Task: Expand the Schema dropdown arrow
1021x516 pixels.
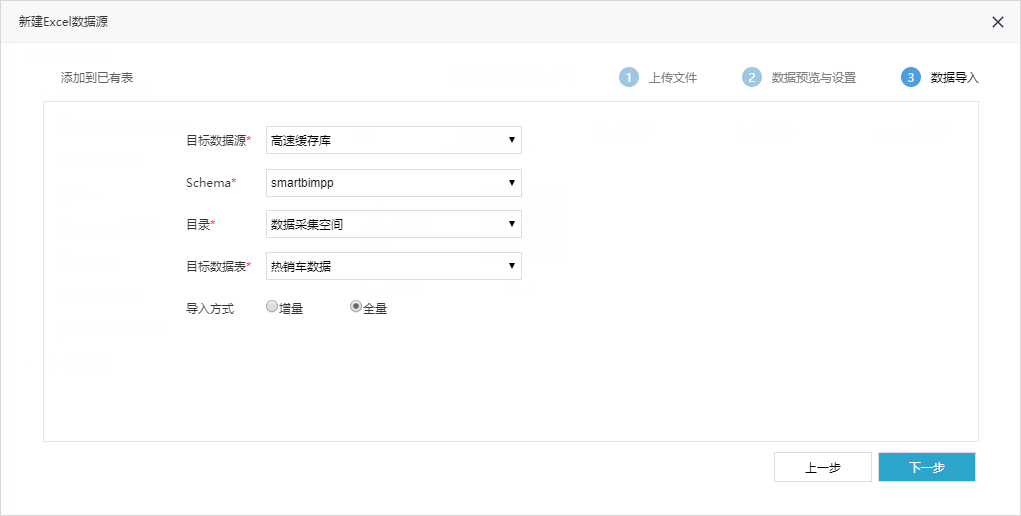Action: [512, 183]
